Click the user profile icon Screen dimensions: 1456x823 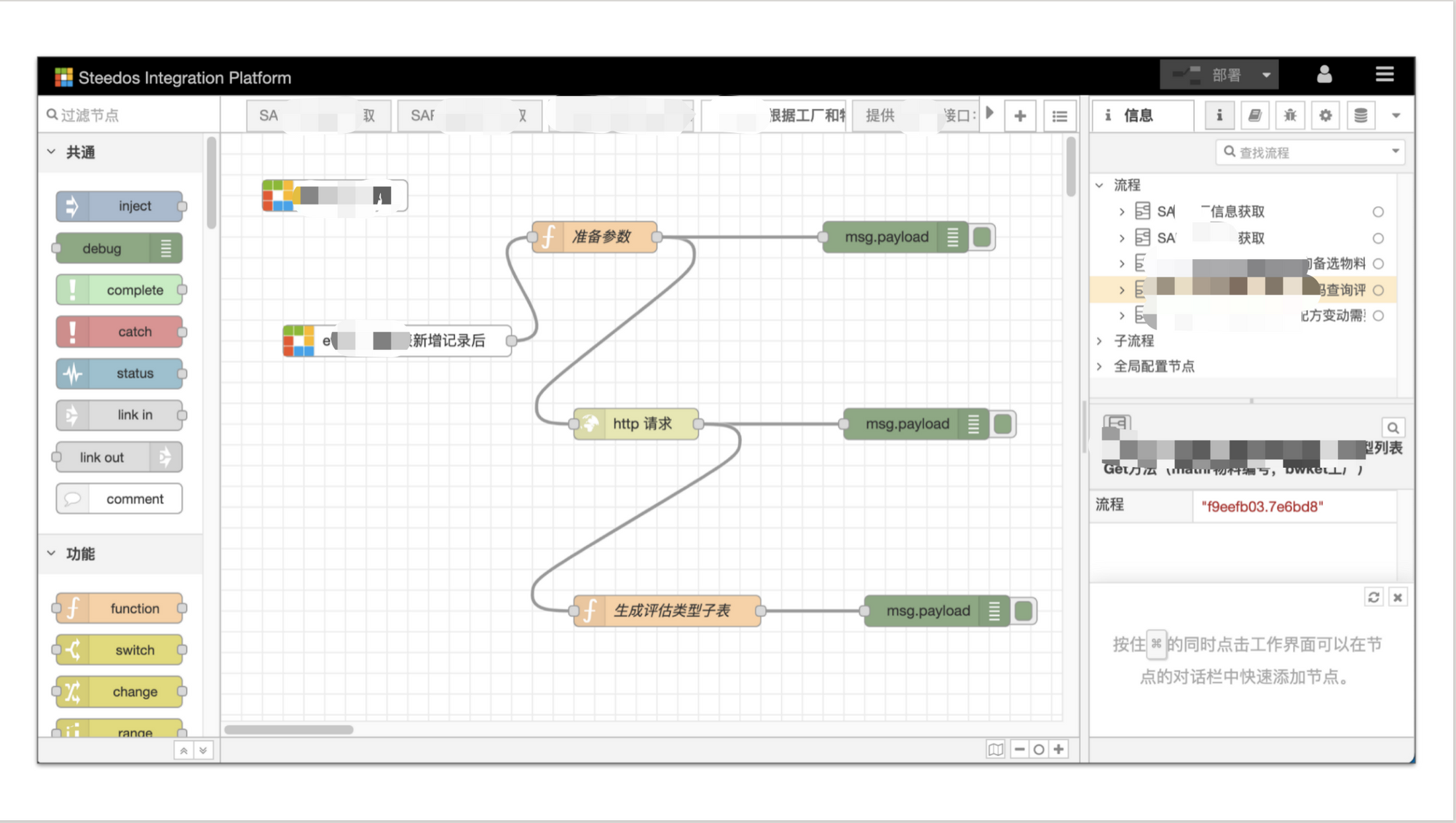tap(1324, 74)
